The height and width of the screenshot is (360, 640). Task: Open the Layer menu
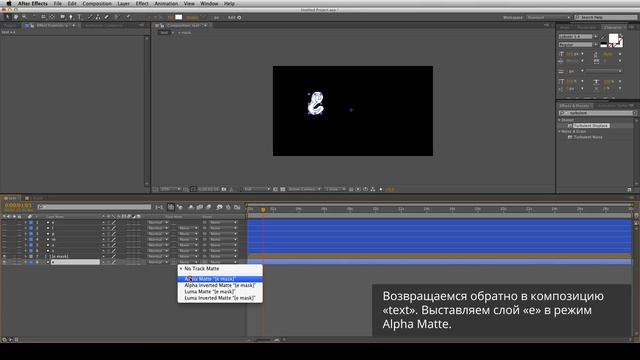pos(124,3)
